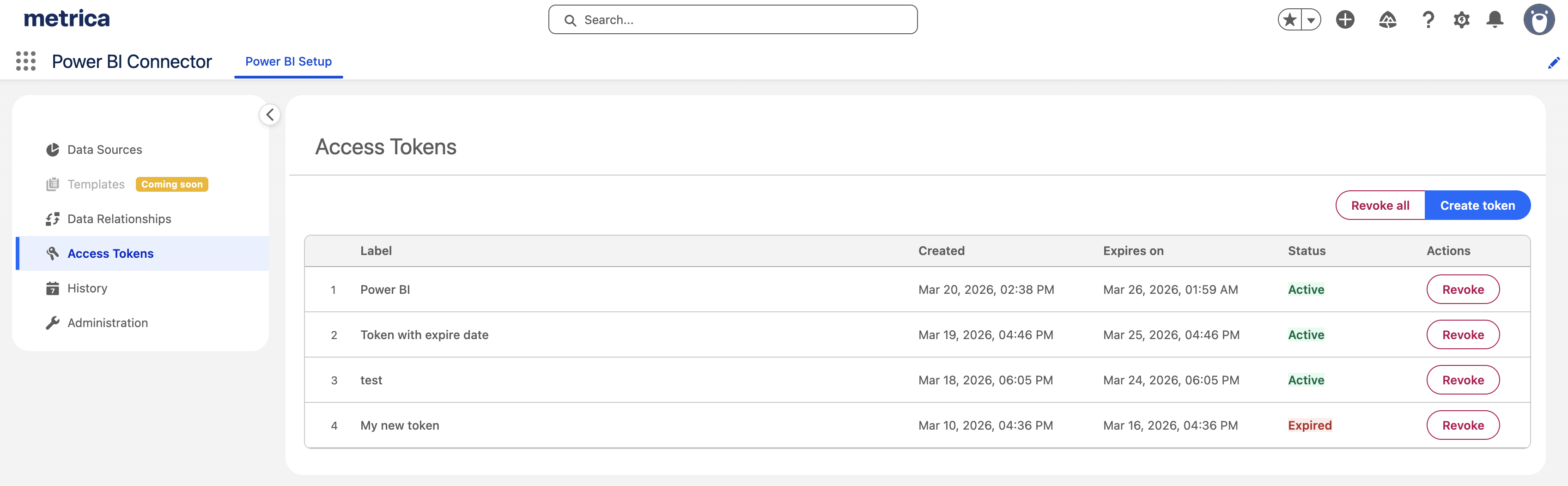1568x486 pixels.
Task: Navigate to Administration settings
Action: pyautogui.click(x=107, y=323)
